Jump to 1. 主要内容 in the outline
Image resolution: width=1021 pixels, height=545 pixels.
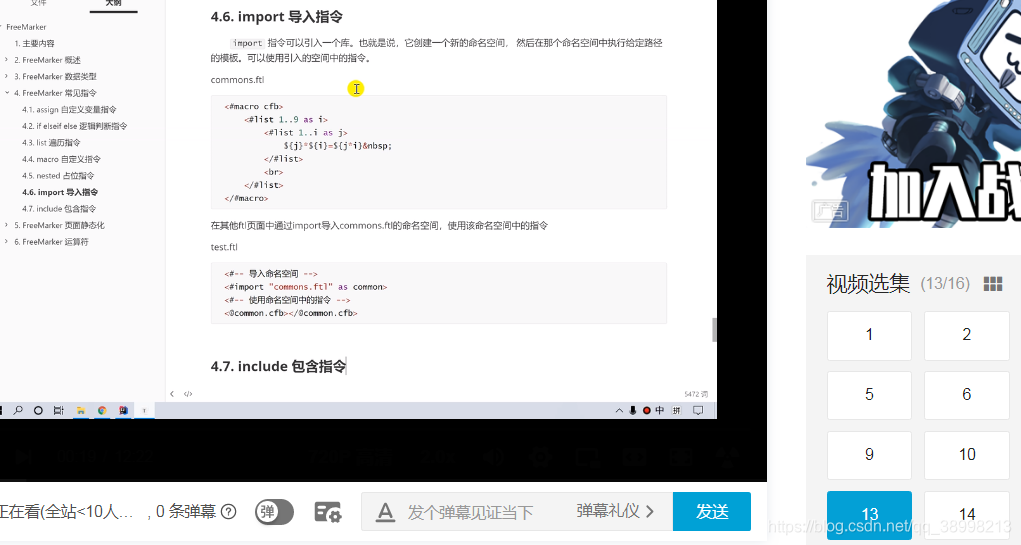pos(35,44)
